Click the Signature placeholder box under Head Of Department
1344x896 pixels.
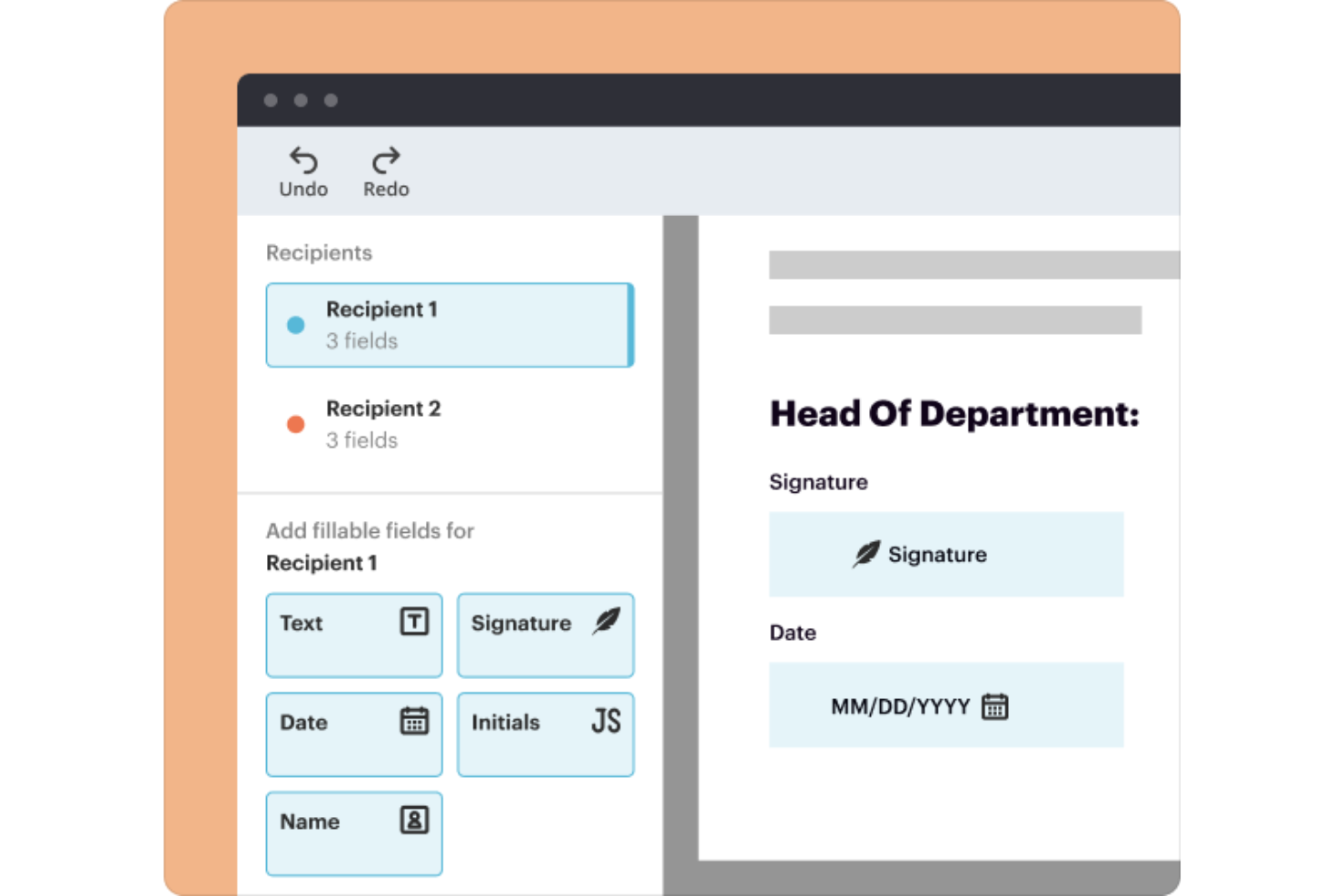(x=946, y=554)
